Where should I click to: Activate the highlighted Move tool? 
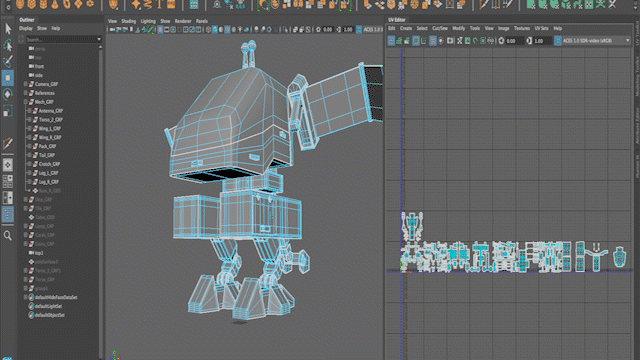click(8, 78)
